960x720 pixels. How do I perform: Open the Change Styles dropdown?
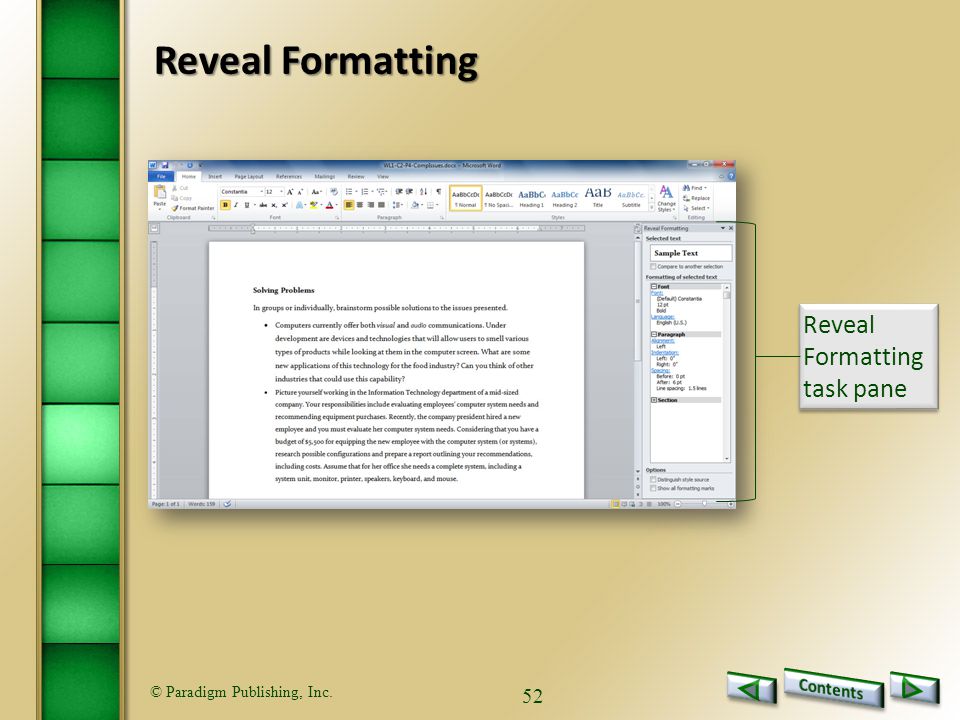pyautogui.click(x=666, y=199)
